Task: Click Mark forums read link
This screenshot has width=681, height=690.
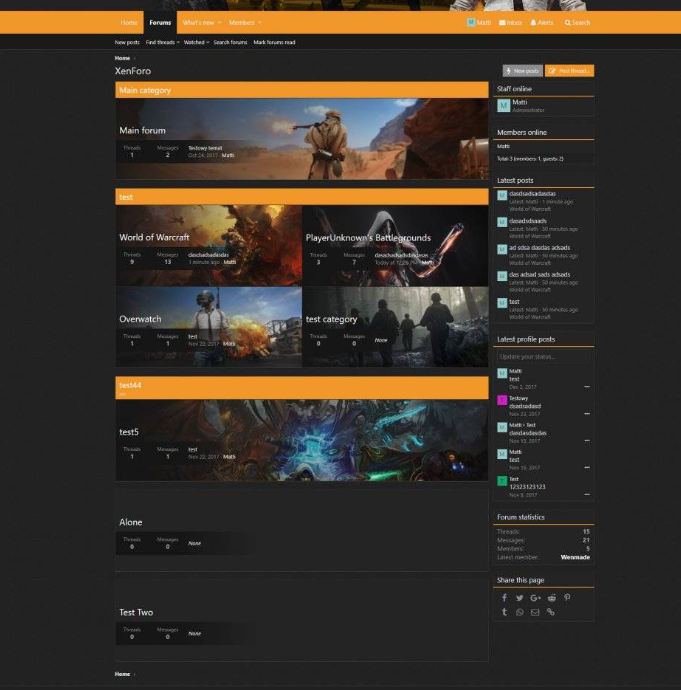Action: pos(274,43)
